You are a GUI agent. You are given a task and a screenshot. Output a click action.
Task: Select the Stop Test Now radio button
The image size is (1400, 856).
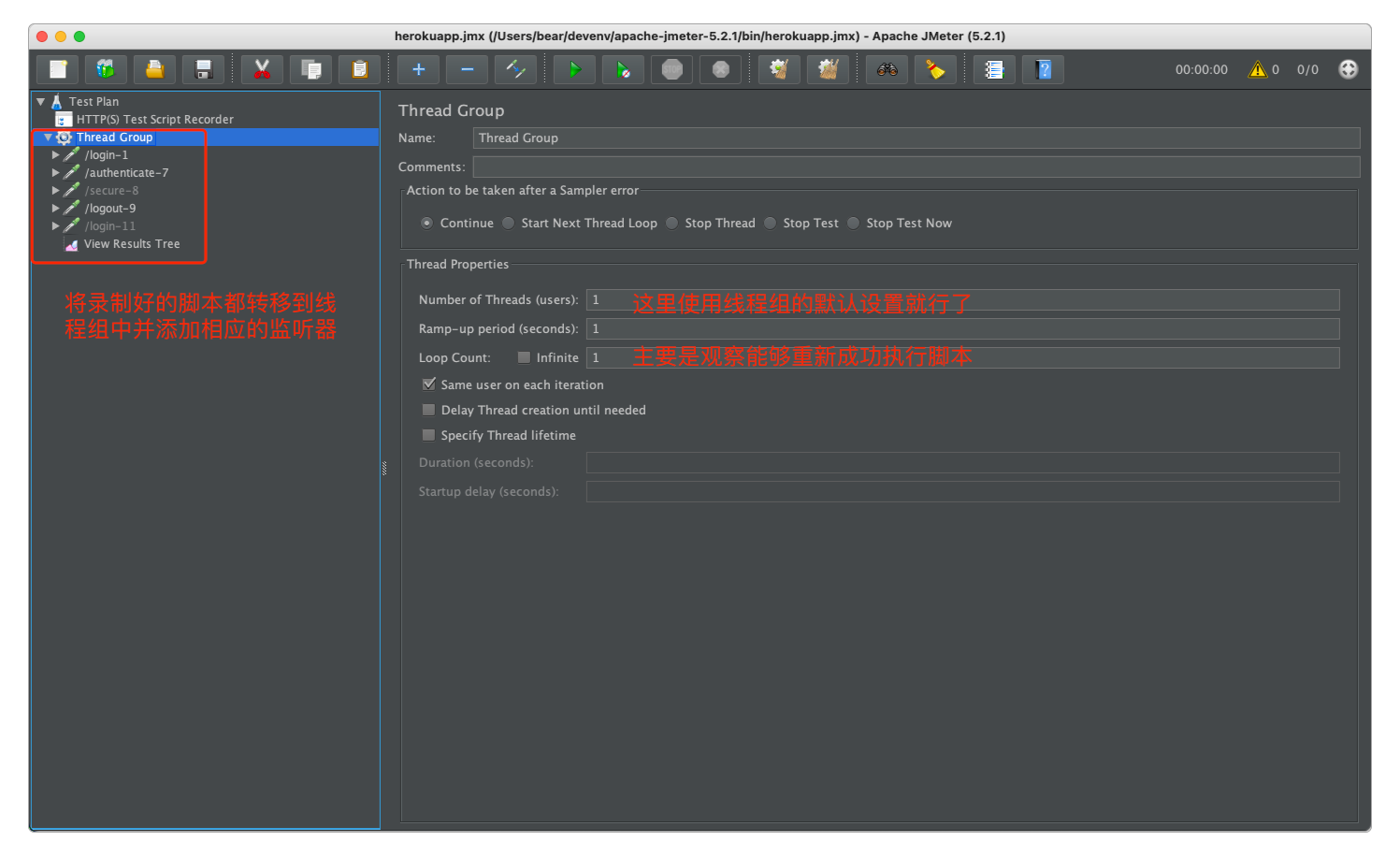coord(853,223)
